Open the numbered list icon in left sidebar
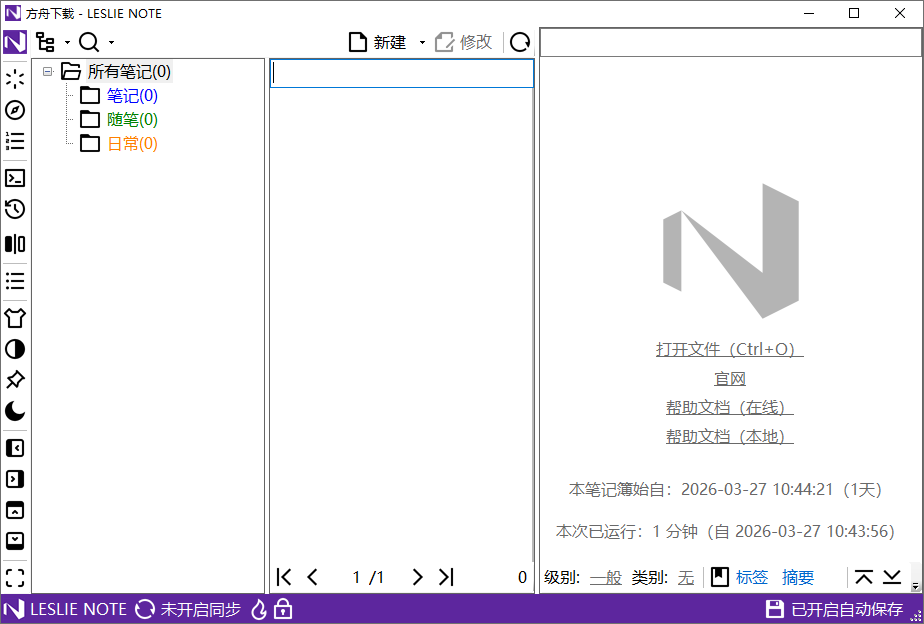Screen dimensions: 924x624 tap(14, 141)
